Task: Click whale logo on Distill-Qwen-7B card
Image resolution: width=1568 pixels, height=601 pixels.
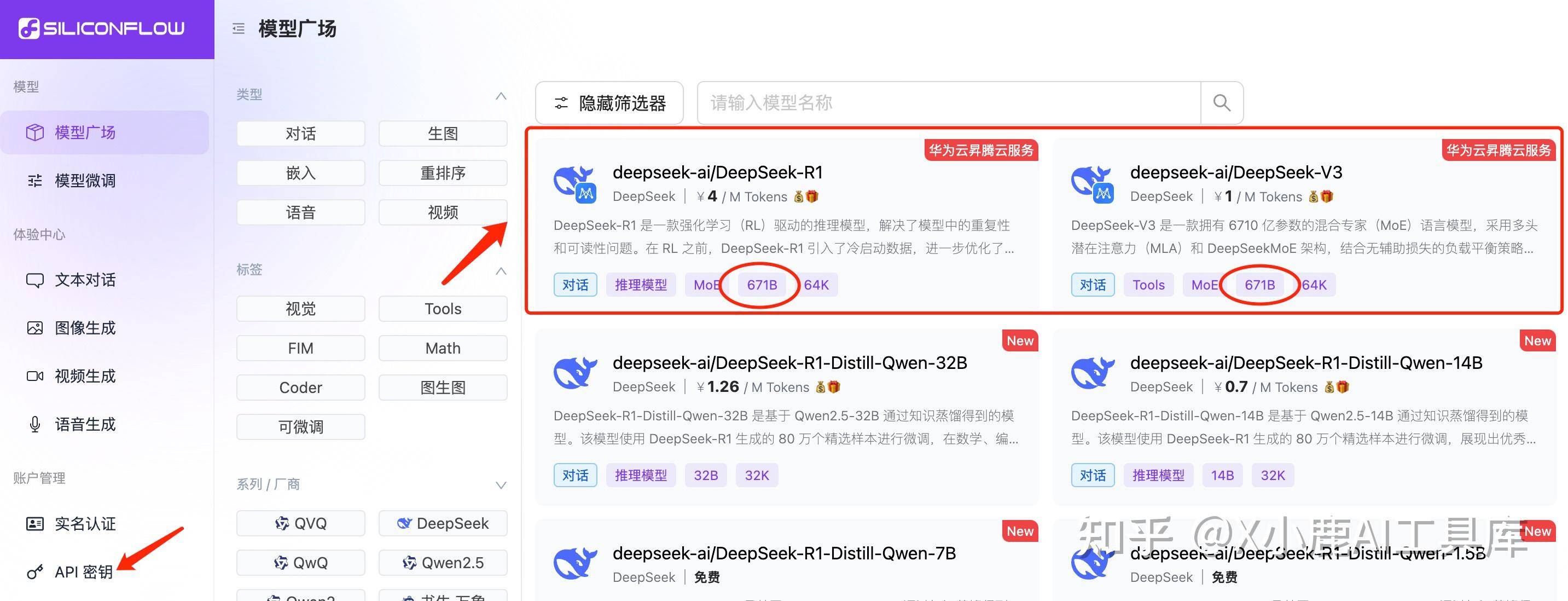Action: (x=575, y=563)
